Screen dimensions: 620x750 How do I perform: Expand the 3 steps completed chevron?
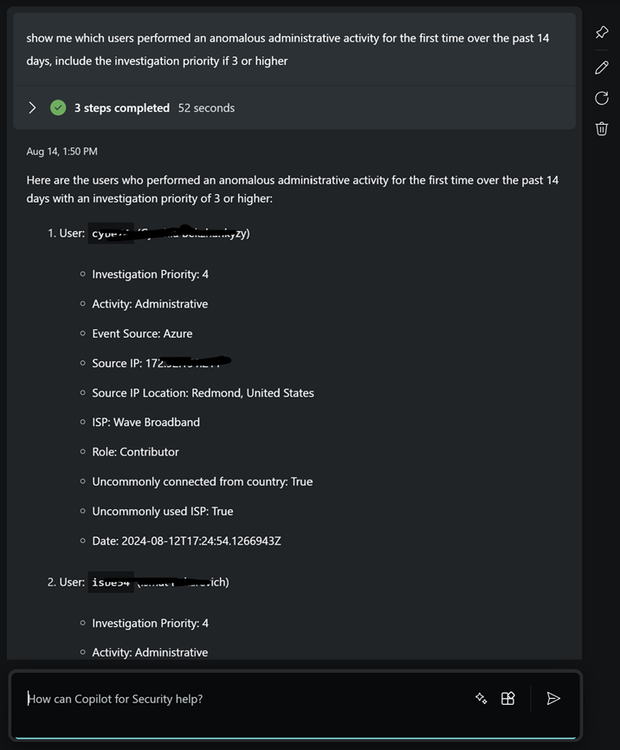pyautogui.click(x=32, y=108)
